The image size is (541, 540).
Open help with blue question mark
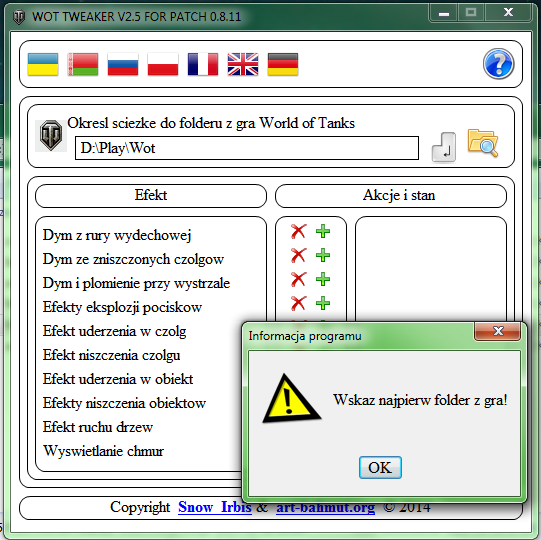coord(499,64)
